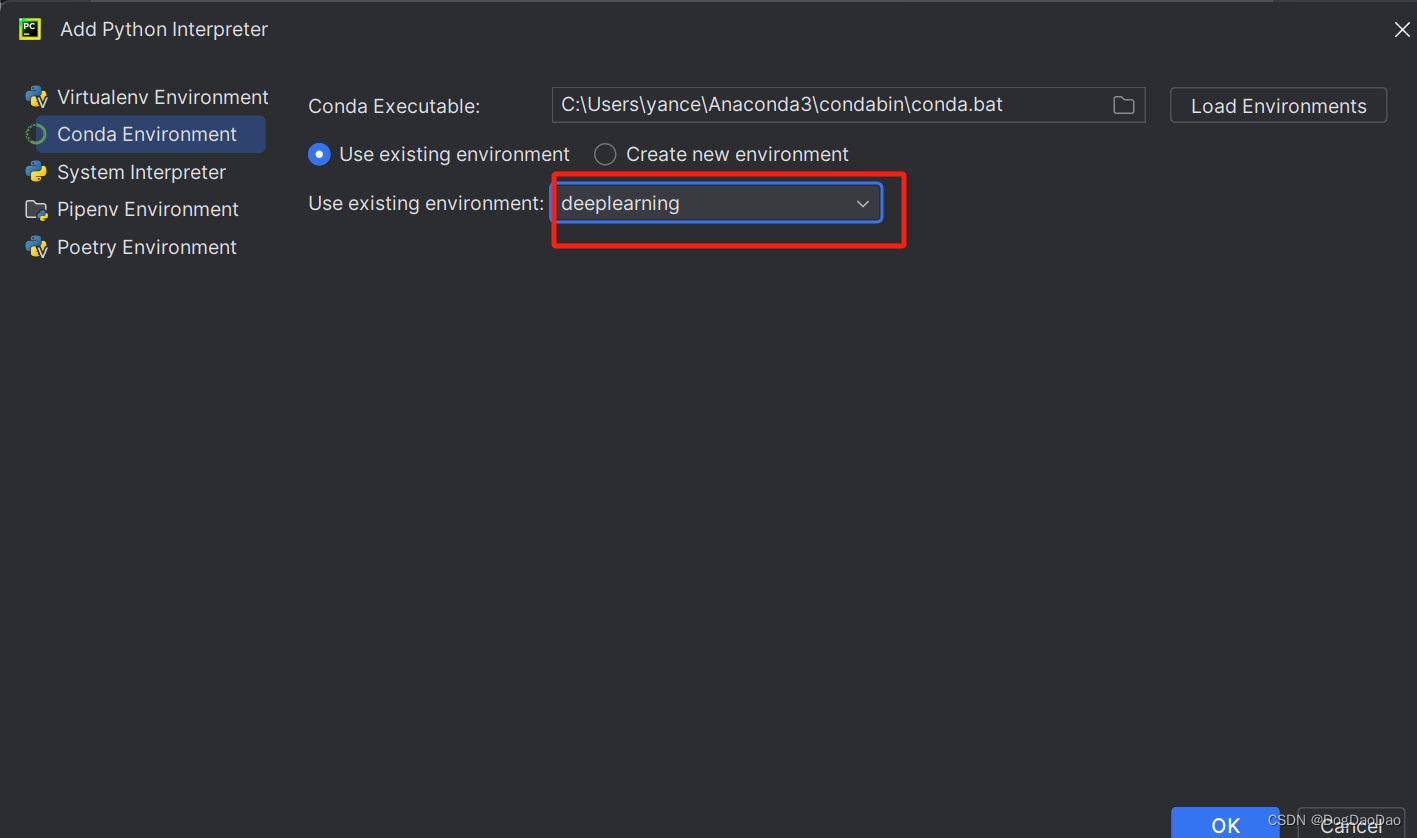Click the System Interpreter Python icon
Viewport: 1417px width, 838px height.
(x=37, y=172)
